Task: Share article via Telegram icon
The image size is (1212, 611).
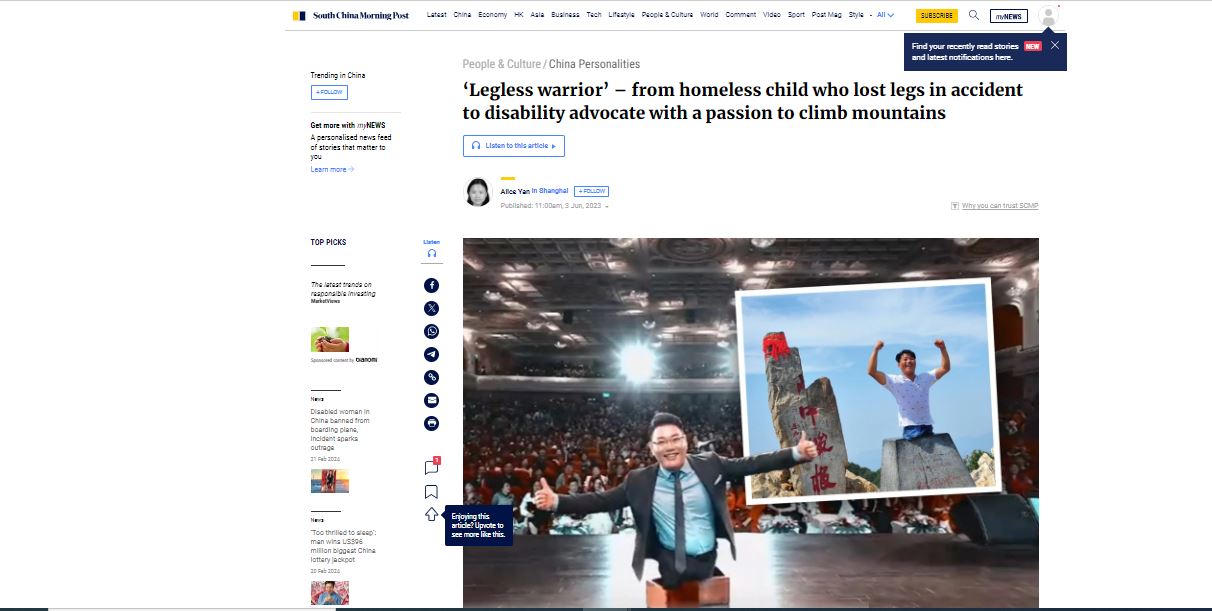Action: 431,354
